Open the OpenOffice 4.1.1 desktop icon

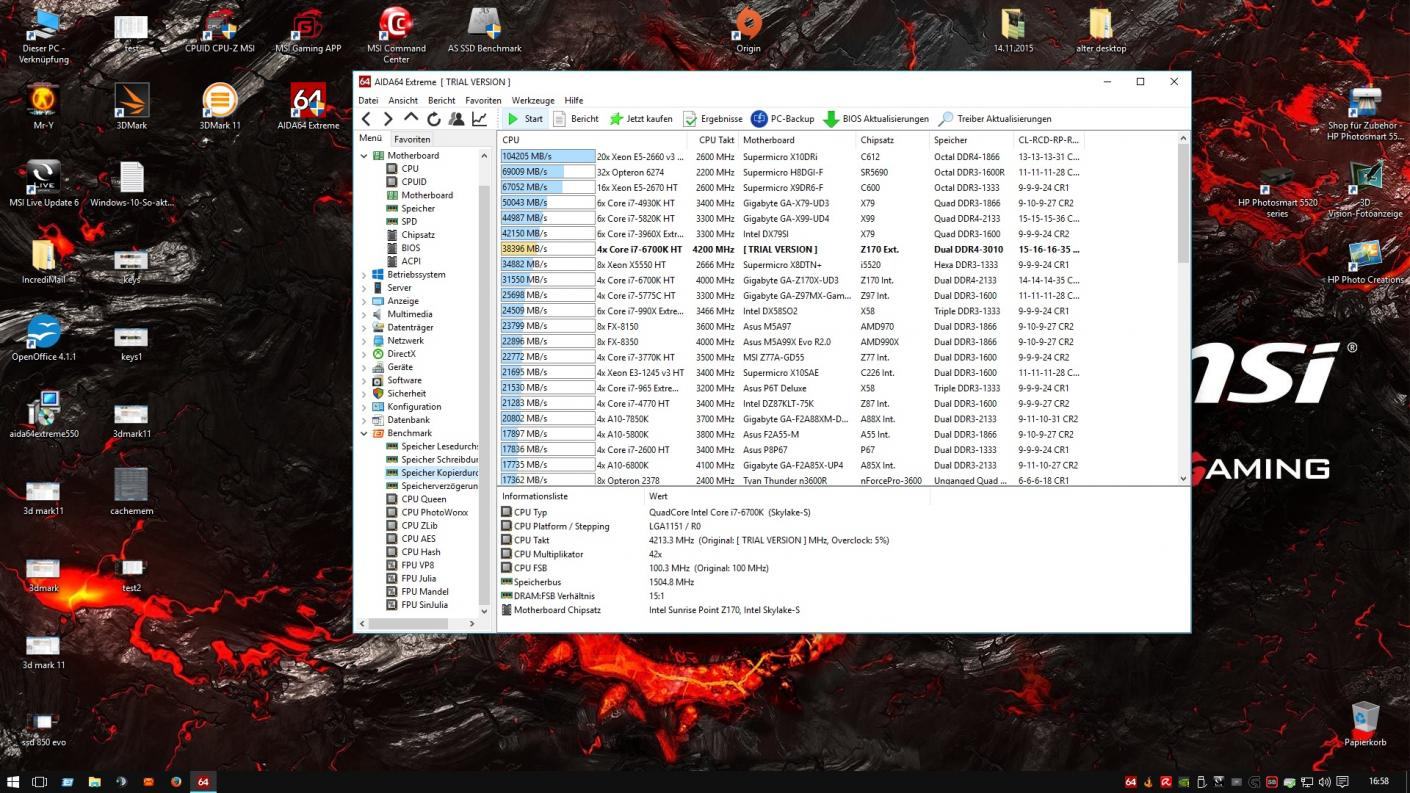point(43,339)
